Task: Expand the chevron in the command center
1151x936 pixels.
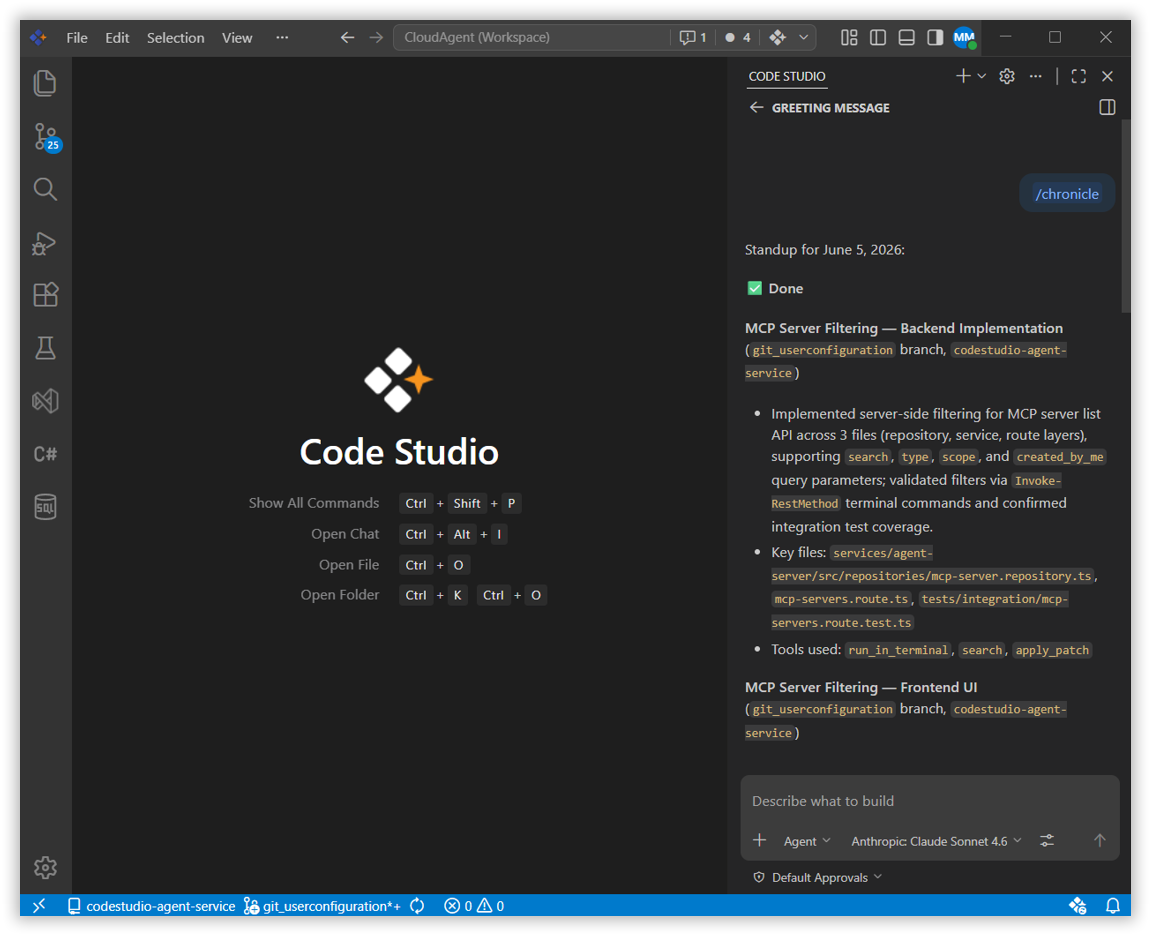Action: point(805,37)
